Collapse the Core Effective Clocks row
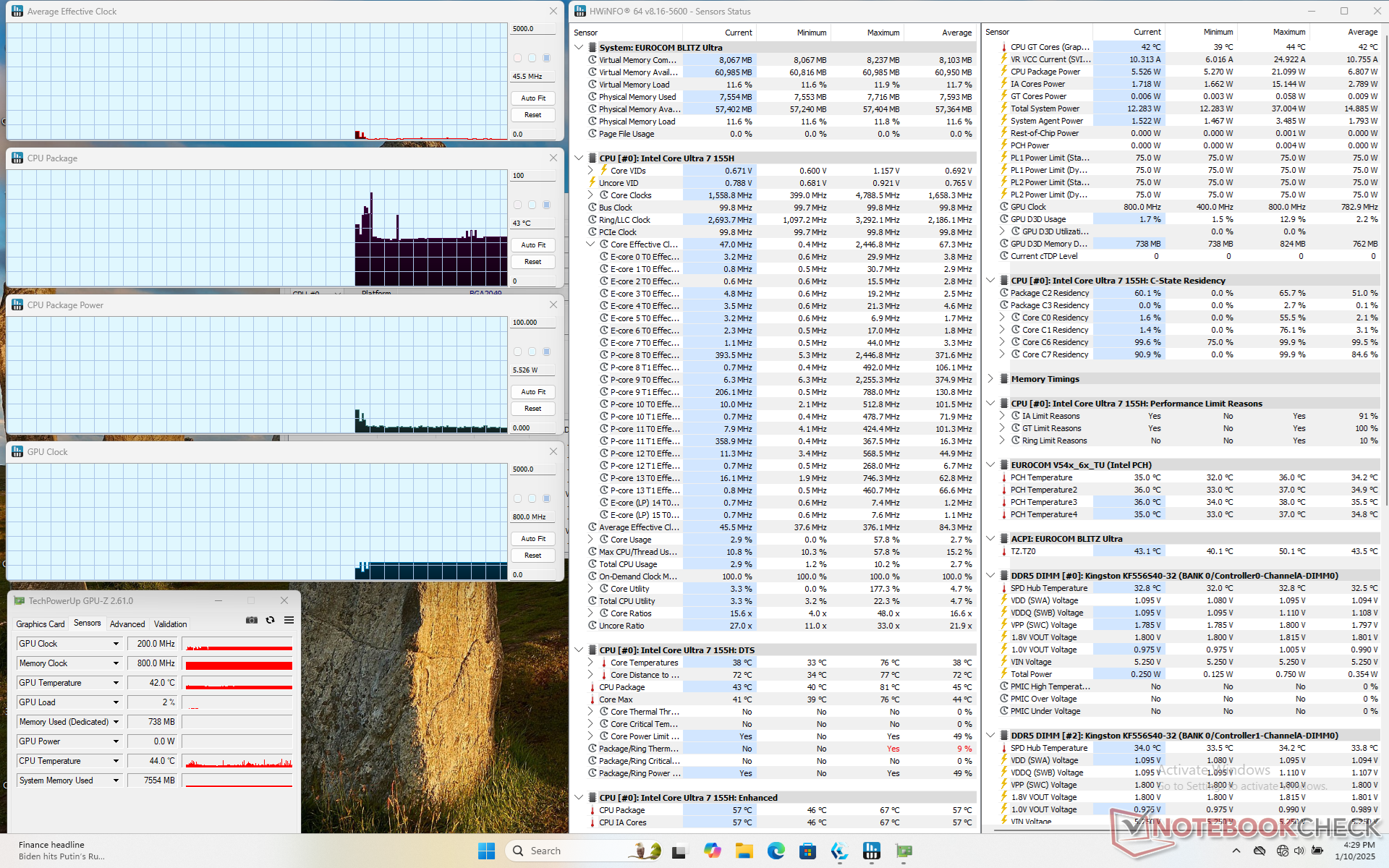This screenshot has height=868, width=1389. [590, 244]
